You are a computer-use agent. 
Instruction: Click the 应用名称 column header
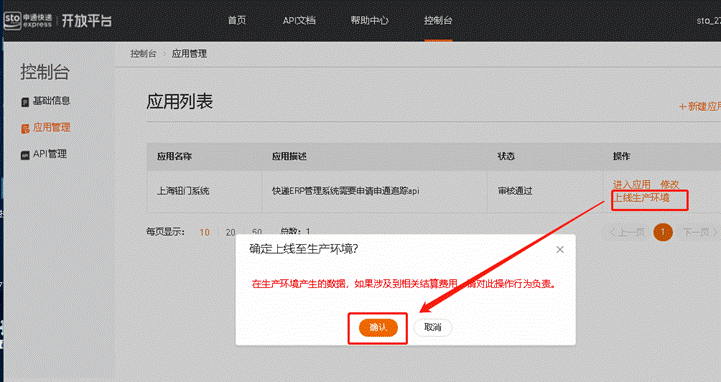pos(174,156)
